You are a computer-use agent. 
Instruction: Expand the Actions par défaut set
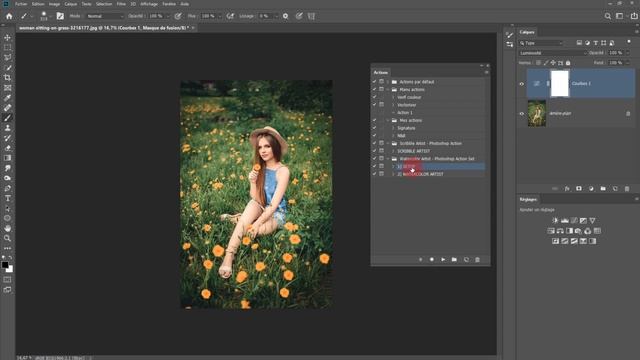(388, 82)
